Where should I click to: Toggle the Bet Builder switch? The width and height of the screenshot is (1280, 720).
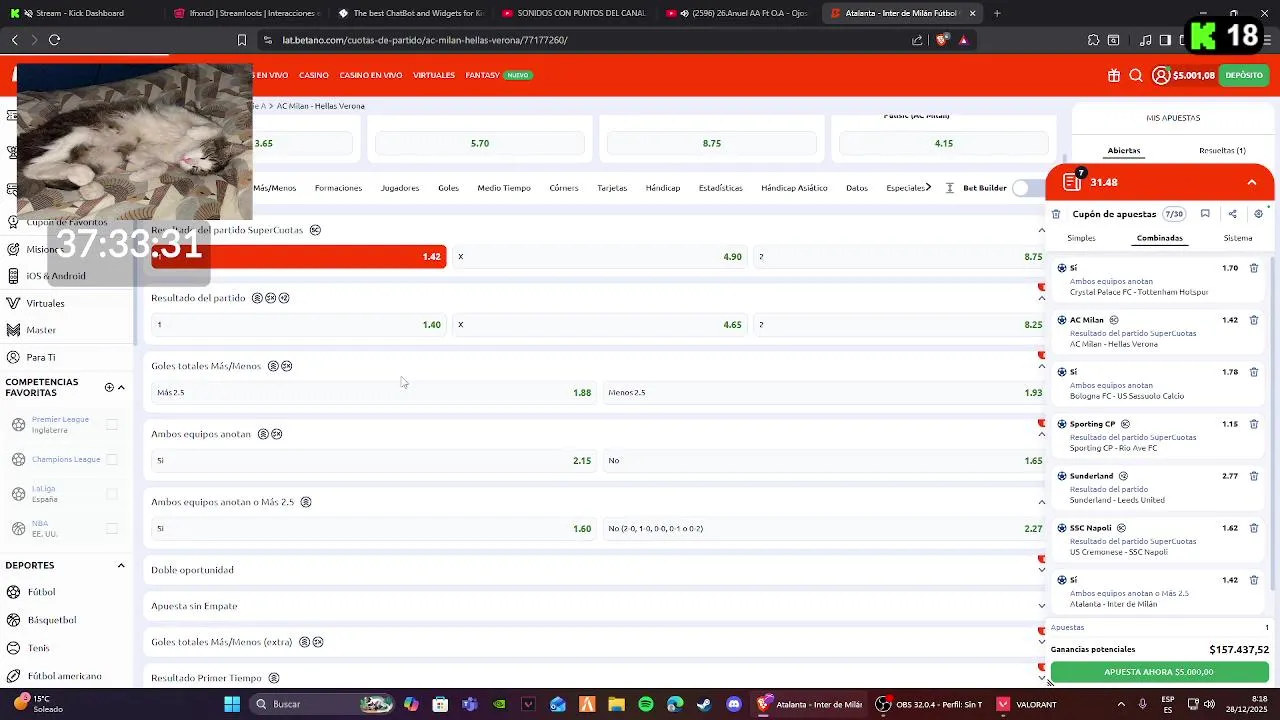(1027, 188)
